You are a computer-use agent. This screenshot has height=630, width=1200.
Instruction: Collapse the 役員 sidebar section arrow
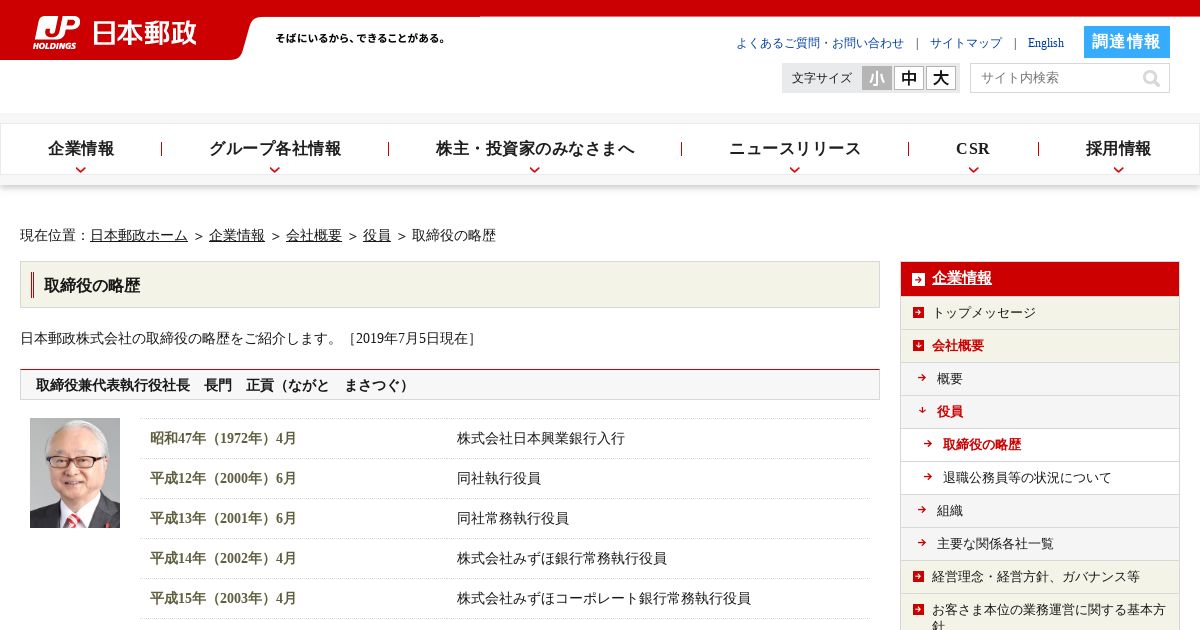[x=922, y=411]
